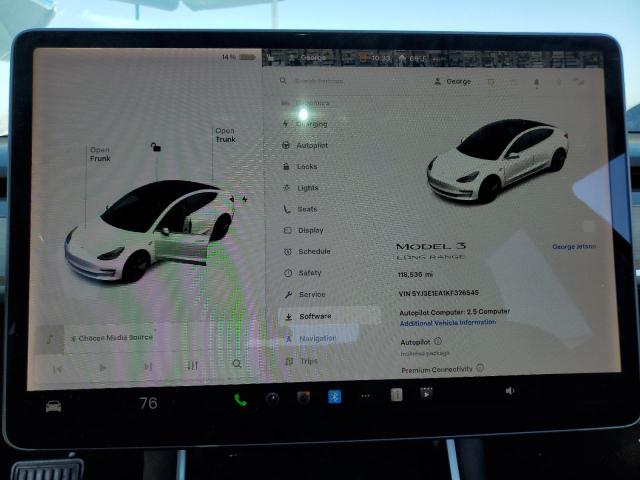Open car controls via the car icon
Image resolution: width=640 pixels, height=480 pixels.
53,406
